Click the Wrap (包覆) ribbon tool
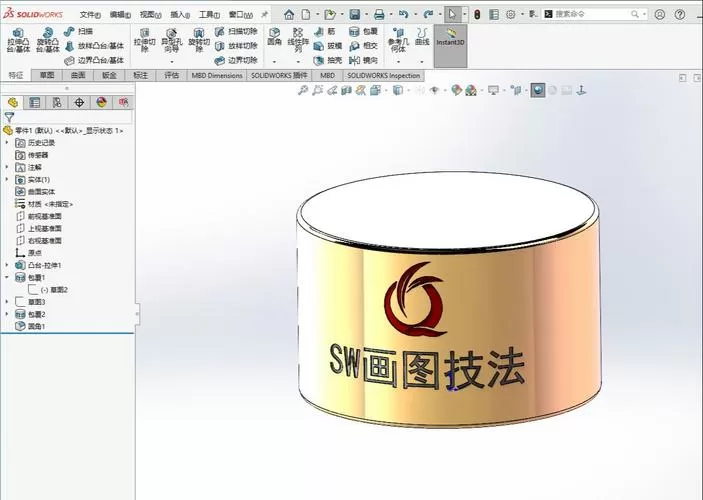 [x=364, y=31]
